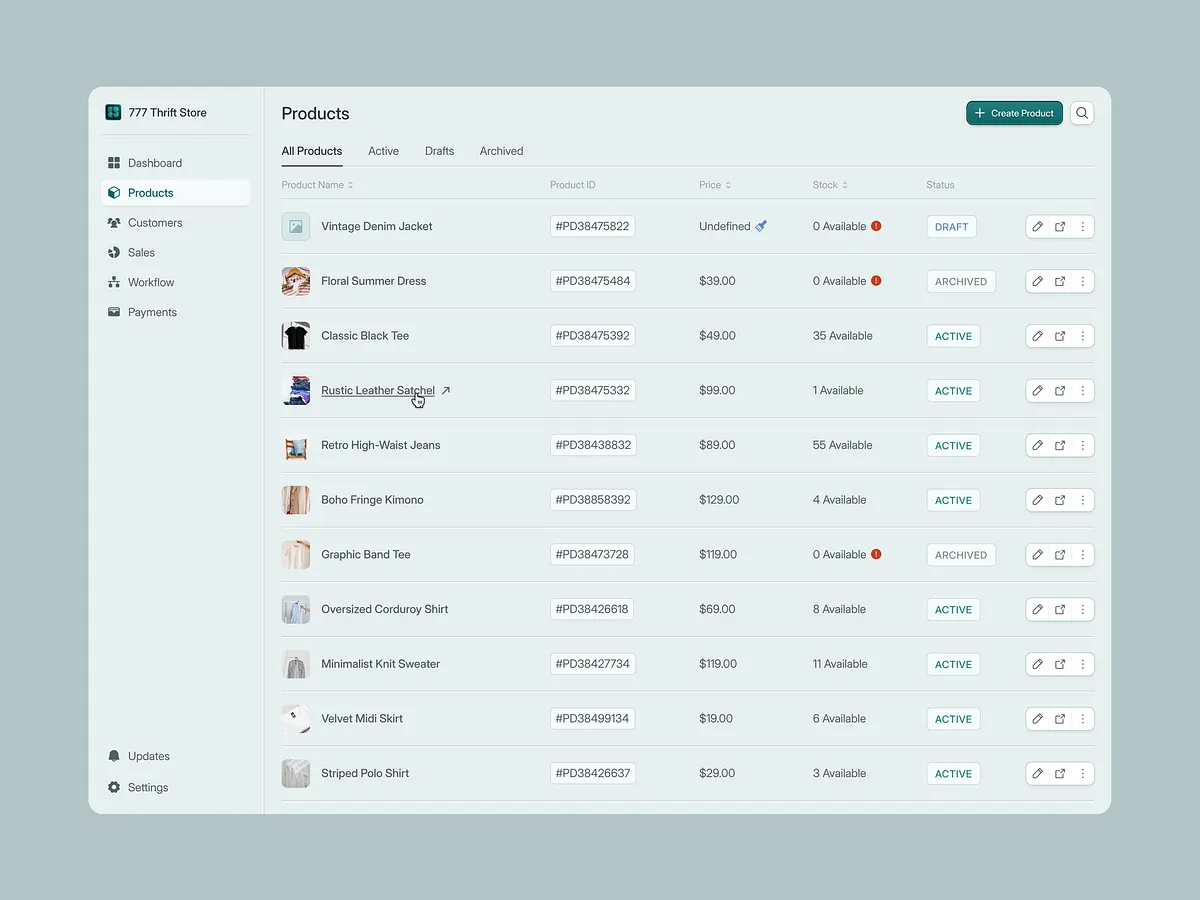Screen dimensions: 1200x900
Task: Open the Sales section
Action: (x=141, y=252)
